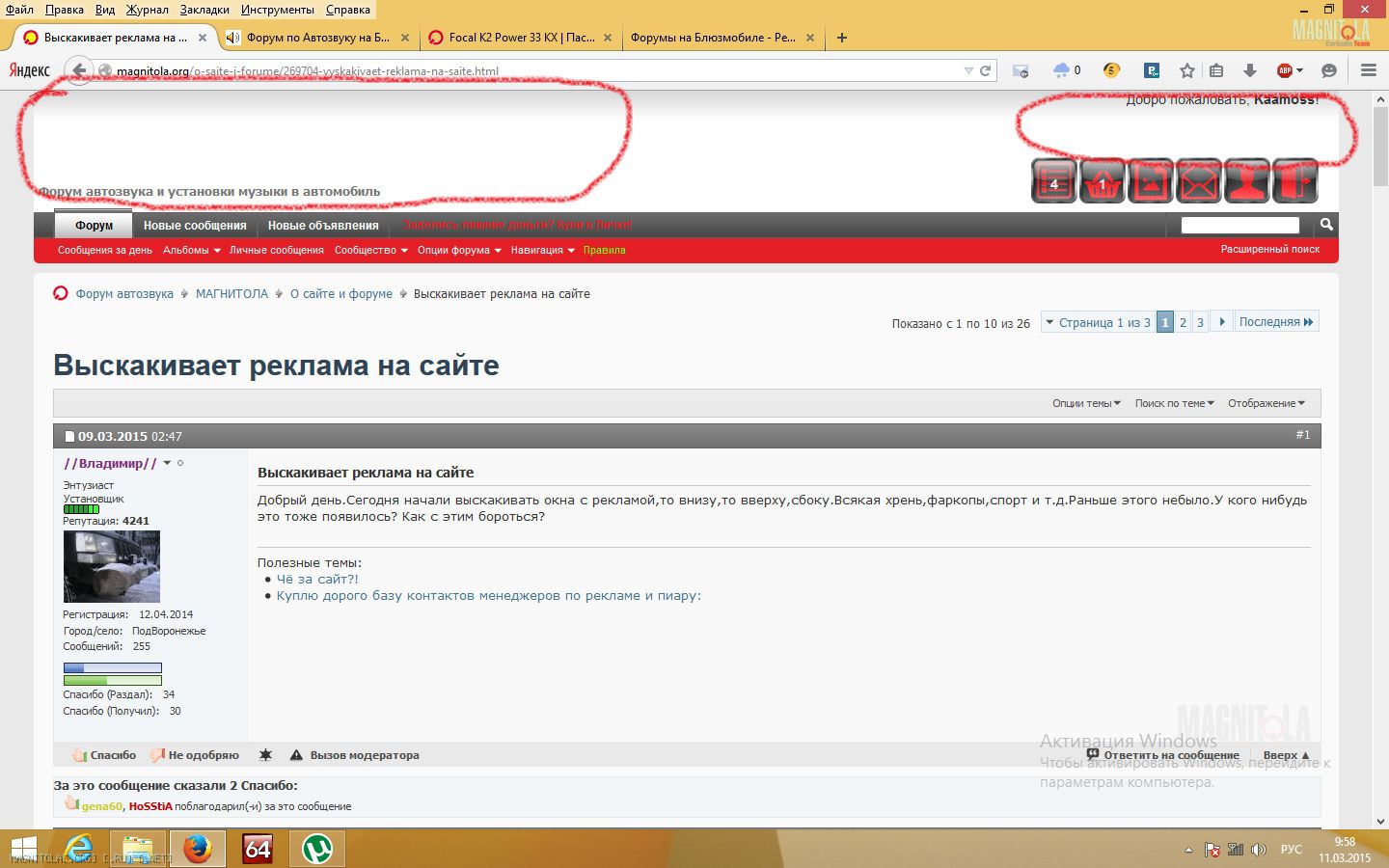
Task: Click the browser address bar URL
Action: tap(535, 70)
